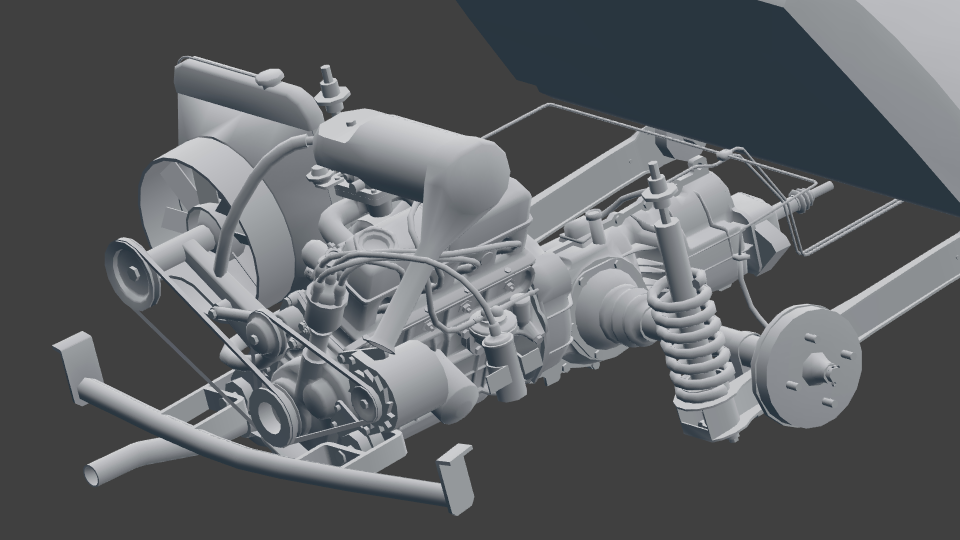Click the round brake drum wheel hub

click(807, 365)
